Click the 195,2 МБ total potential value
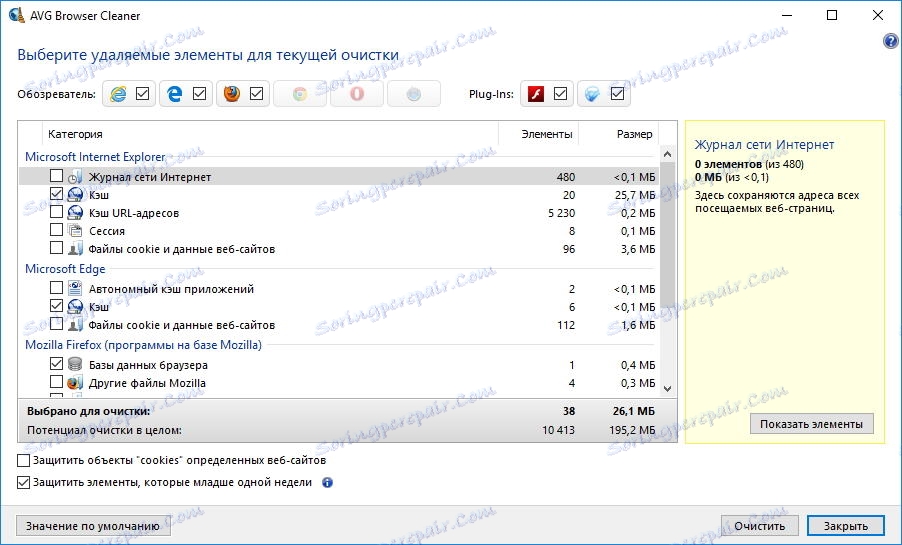Screen dimensions: 902x545 coord(632,430)
